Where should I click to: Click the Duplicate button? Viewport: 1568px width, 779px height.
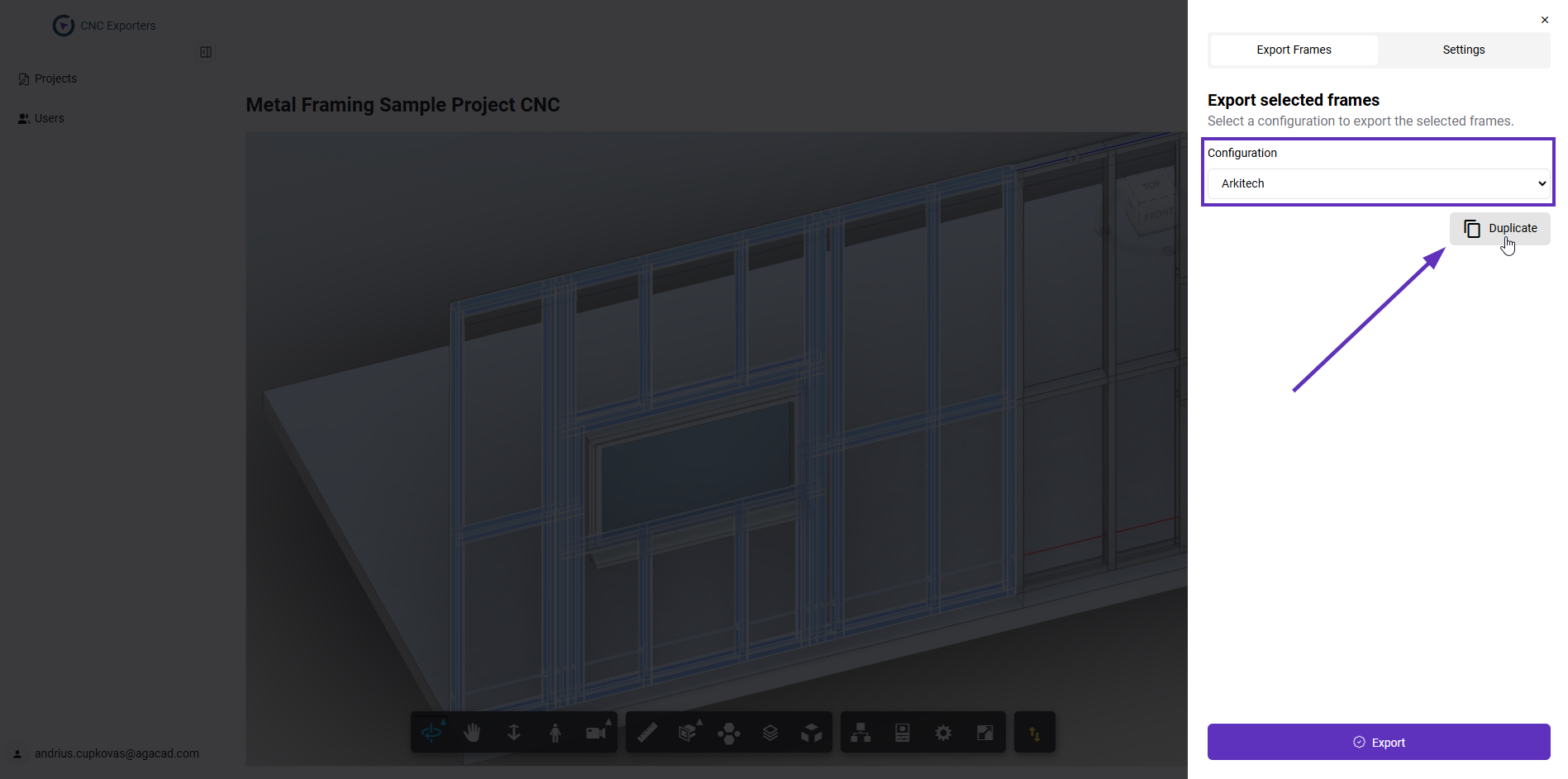point(1499,228)
